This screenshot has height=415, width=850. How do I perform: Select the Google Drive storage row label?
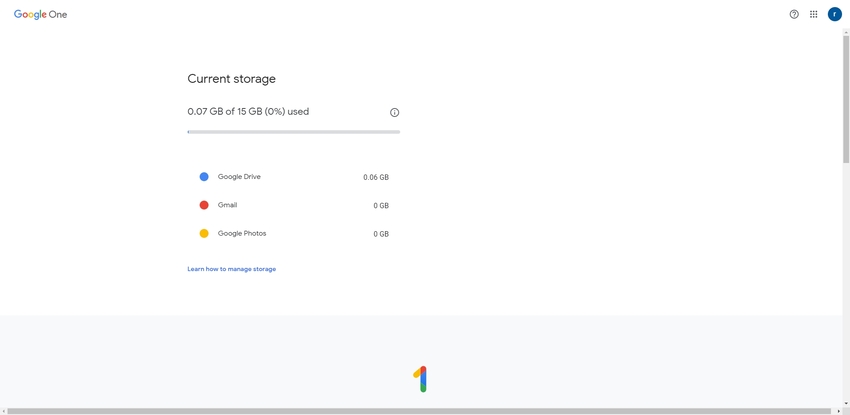point(239,177)
